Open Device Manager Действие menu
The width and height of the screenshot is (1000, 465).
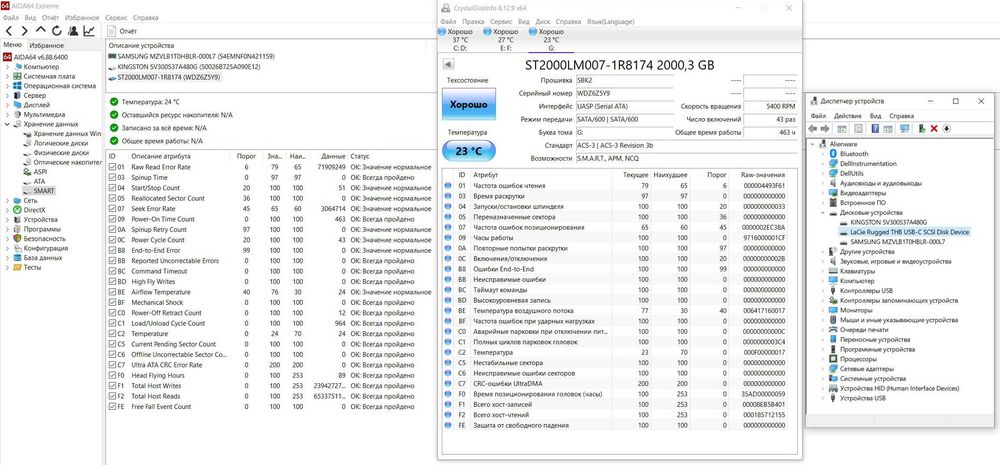pos(848,116)
